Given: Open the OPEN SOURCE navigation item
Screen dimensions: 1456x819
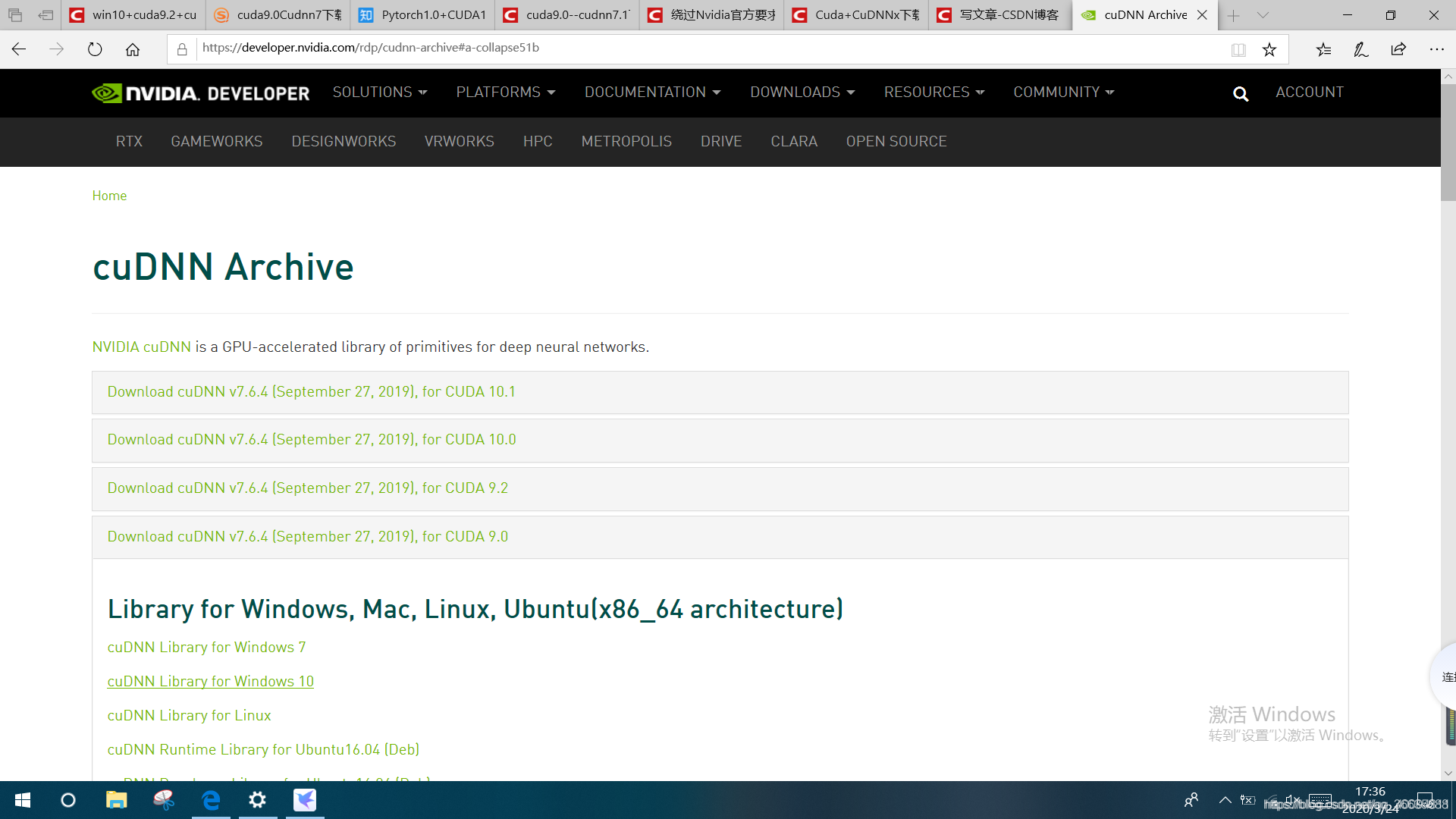Looking at the screenshot, I should [896, 142].
